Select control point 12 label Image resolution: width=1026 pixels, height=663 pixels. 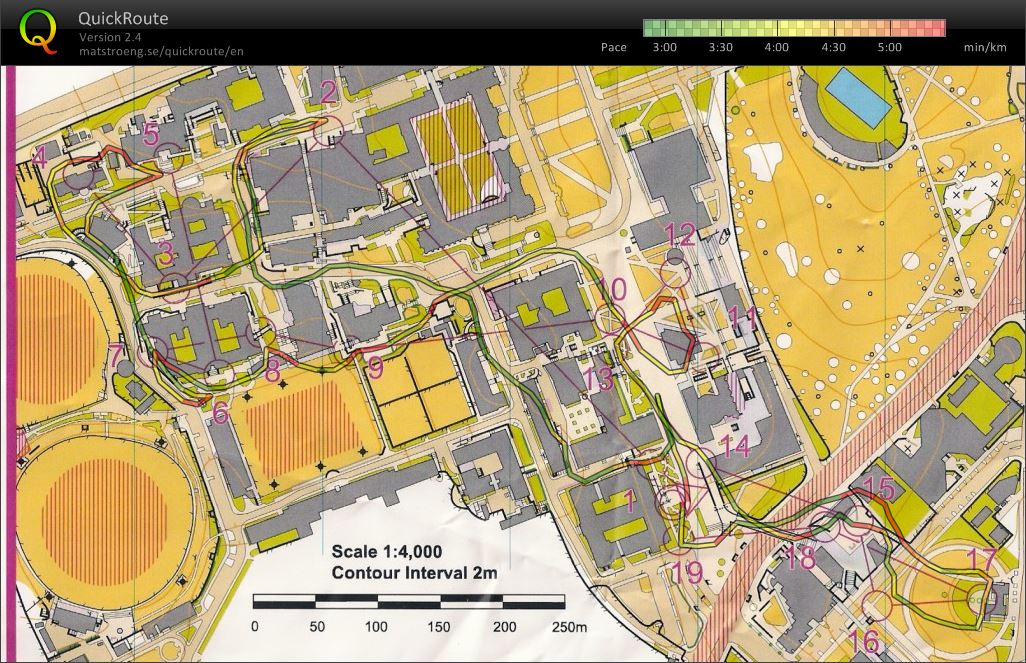[680, 236]
